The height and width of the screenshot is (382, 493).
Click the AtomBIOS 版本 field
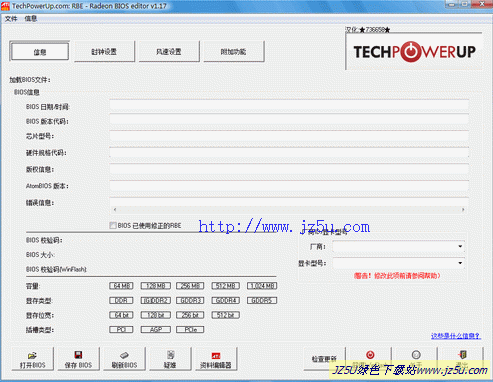pyautogui.click(x=289, y=186)
